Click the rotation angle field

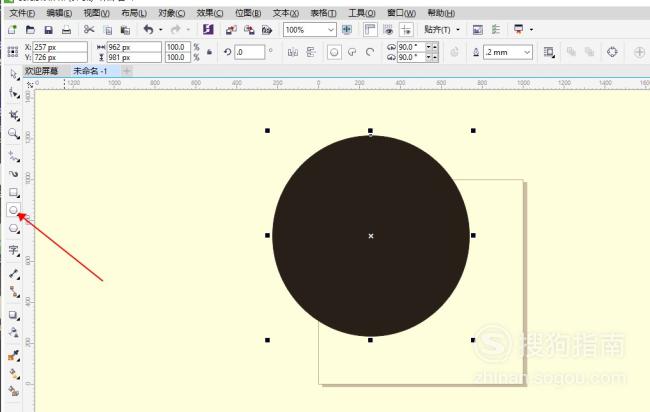tap(249, 52)
